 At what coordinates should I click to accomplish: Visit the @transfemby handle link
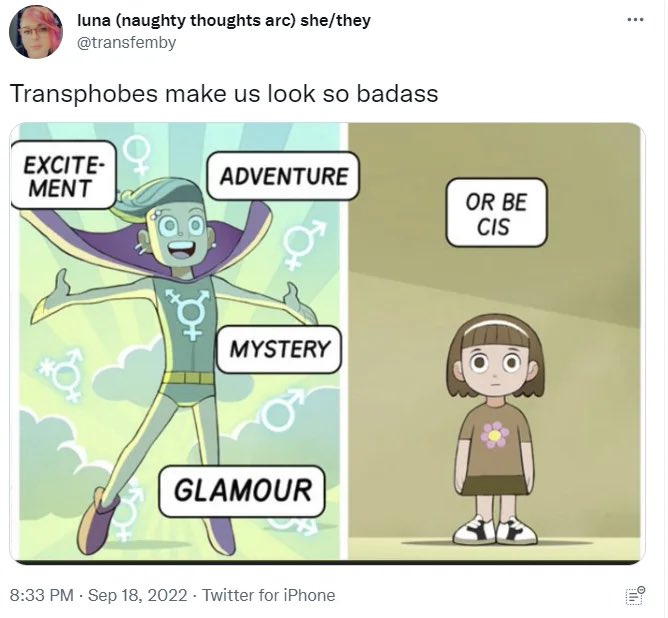(126, 43)
